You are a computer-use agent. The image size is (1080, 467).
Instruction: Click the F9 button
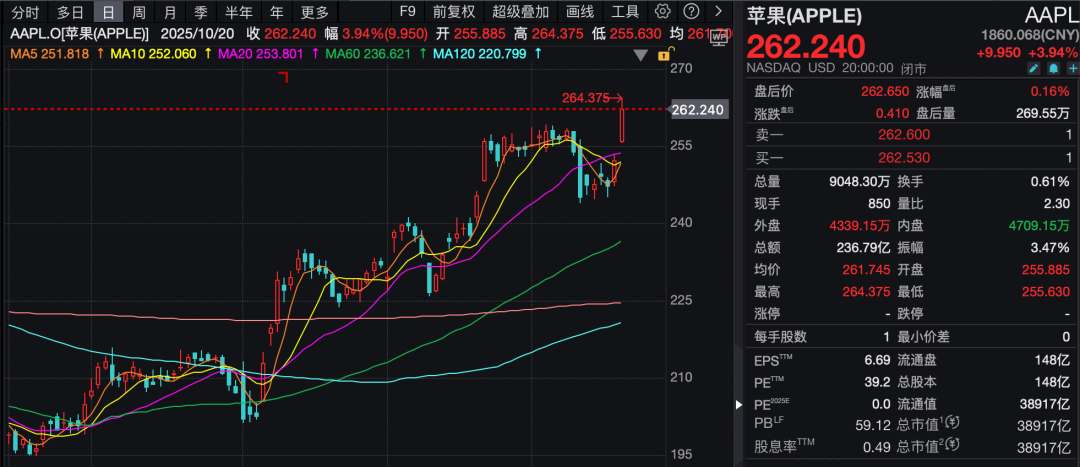point(408,12)
